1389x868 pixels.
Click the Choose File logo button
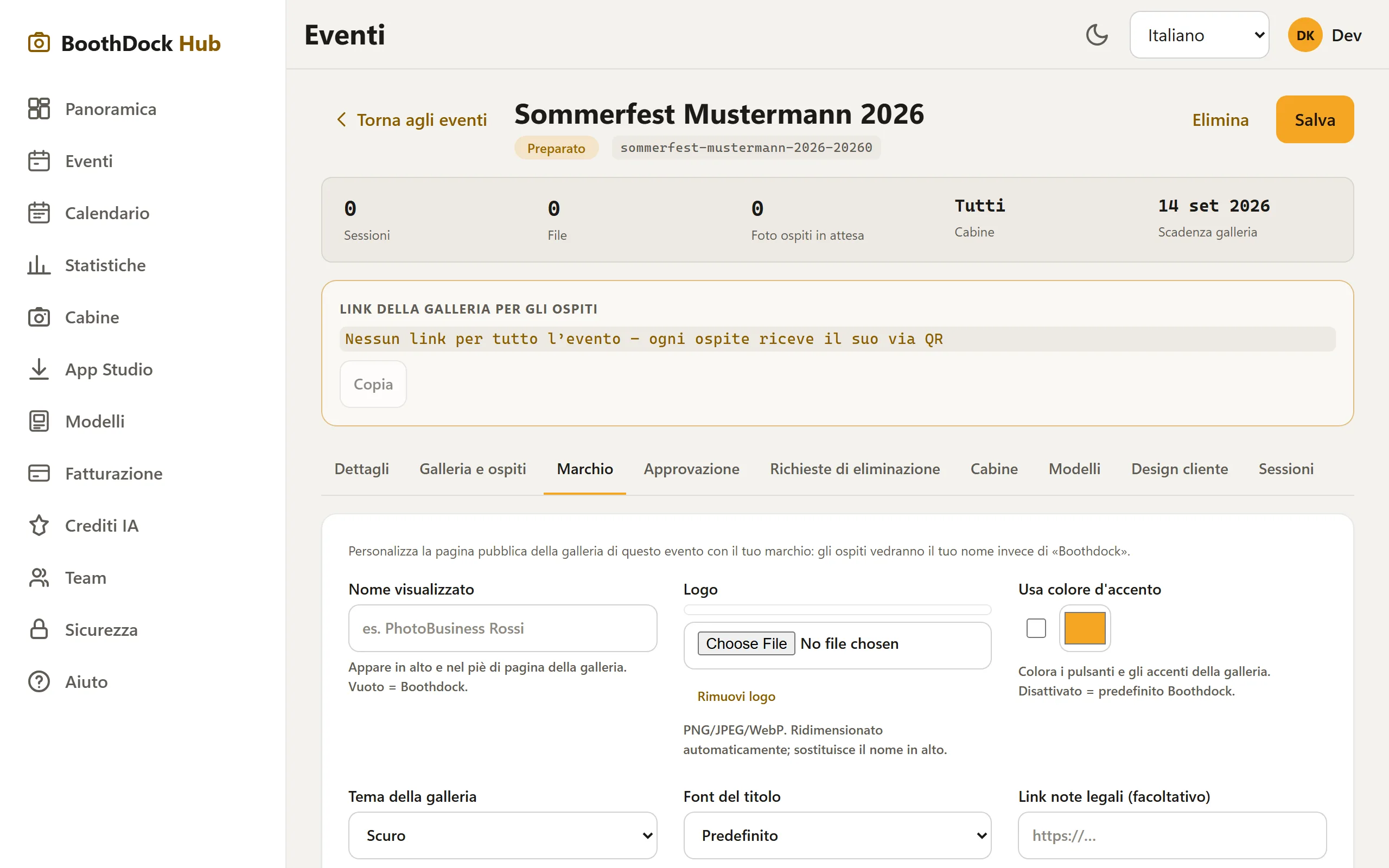[746, 643]
